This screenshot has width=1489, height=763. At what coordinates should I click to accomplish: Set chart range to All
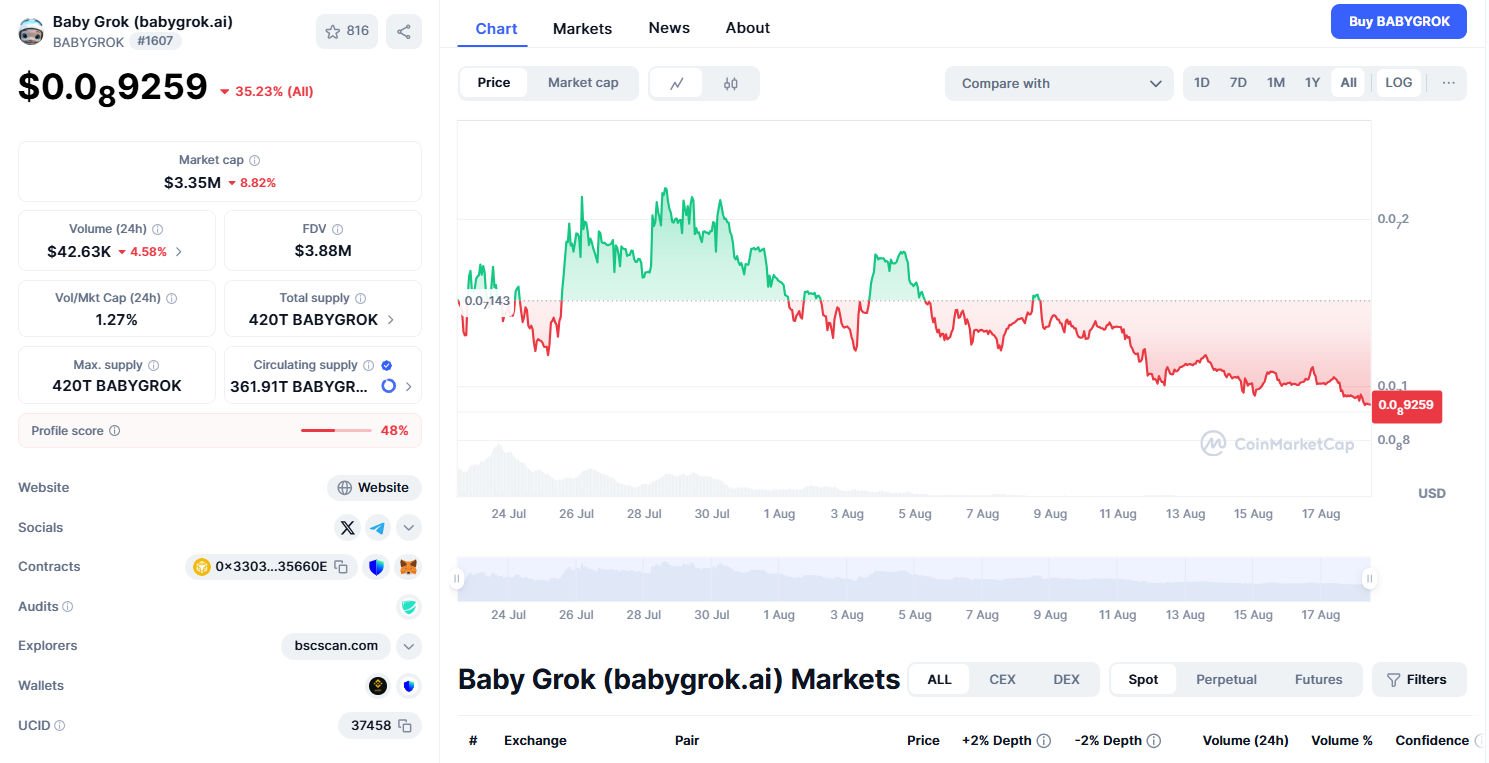pos(1349,83)
